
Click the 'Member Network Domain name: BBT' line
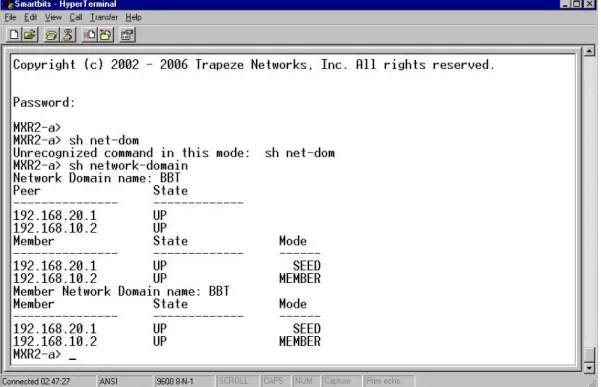tap(121, 292)
